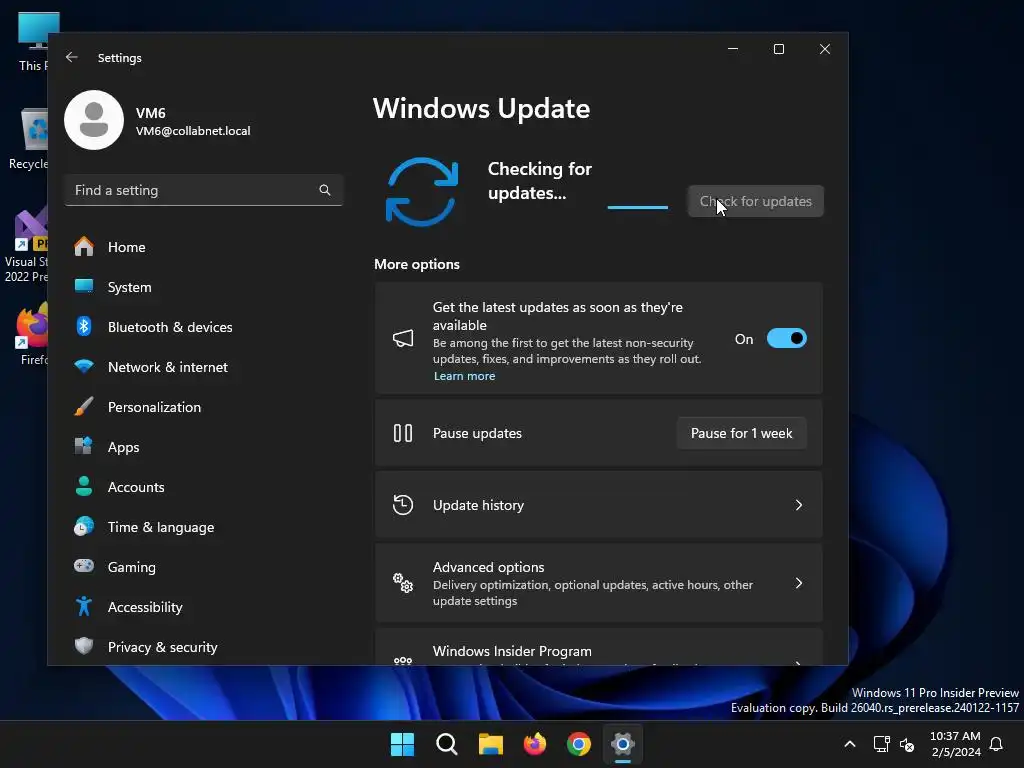Open Accessibility settings page
1024x768 pixels.
tap(145, 607)
